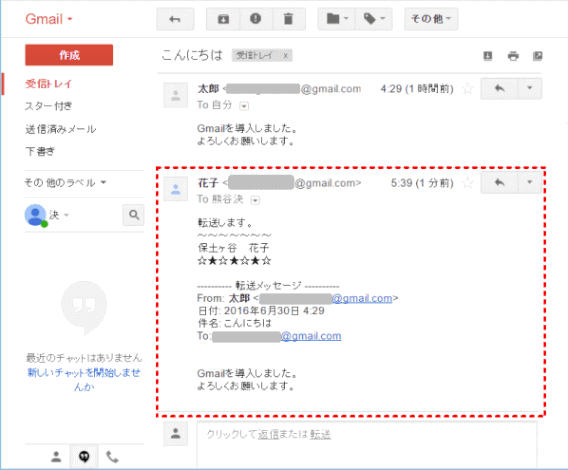Viewport: 568px width, 470px height.
Task: Click the 5:39 (1 分前) timestamp
Action: click(x=422, y=183)
